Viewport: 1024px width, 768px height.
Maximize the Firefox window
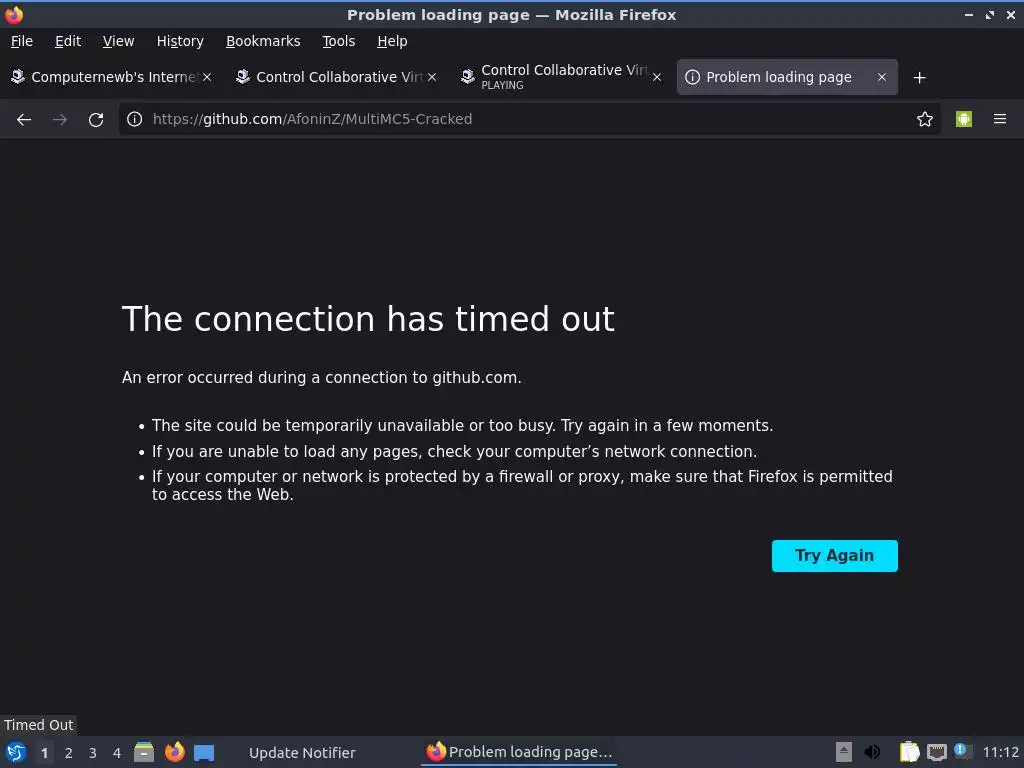tap(990, 14)
